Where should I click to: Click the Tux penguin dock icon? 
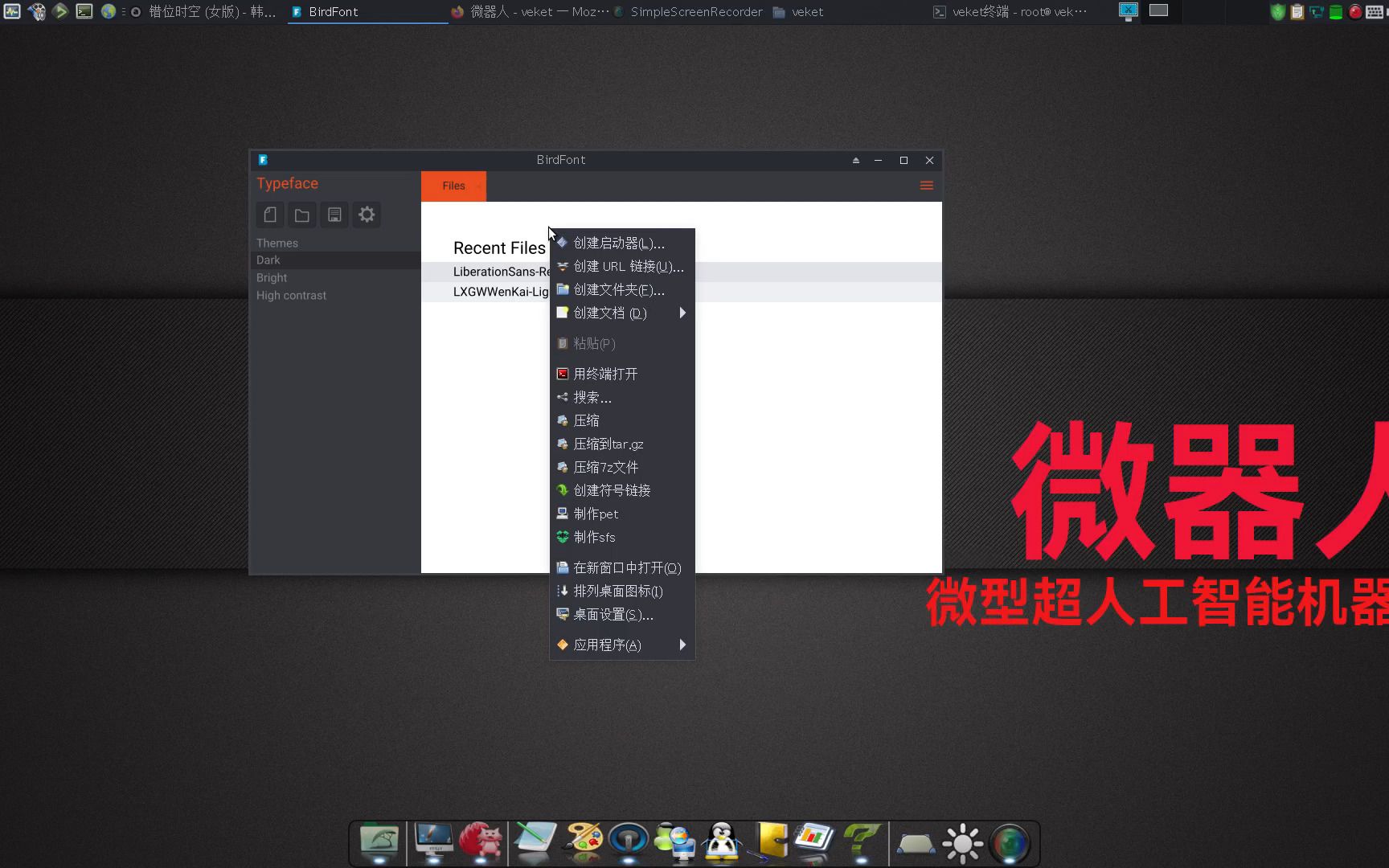point(722,841)
